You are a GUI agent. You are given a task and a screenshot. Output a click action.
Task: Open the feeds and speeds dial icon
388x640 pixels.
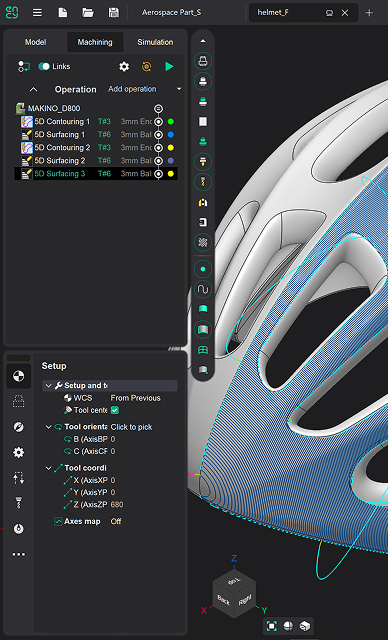[x=18, y=529]
